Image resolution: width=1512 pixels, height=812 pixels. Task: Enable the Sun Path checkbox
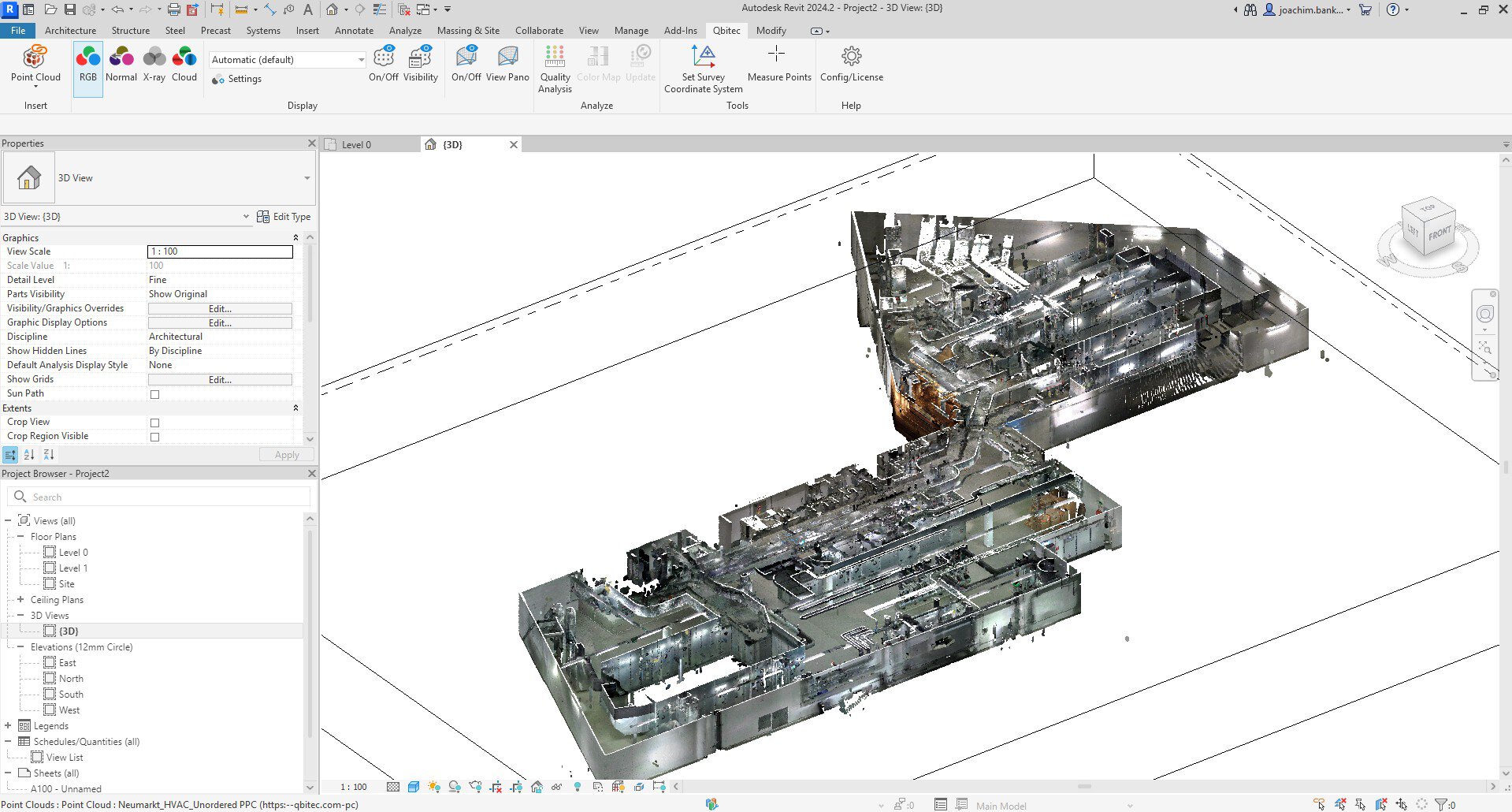pyautogui.click(x=154, y=394)
